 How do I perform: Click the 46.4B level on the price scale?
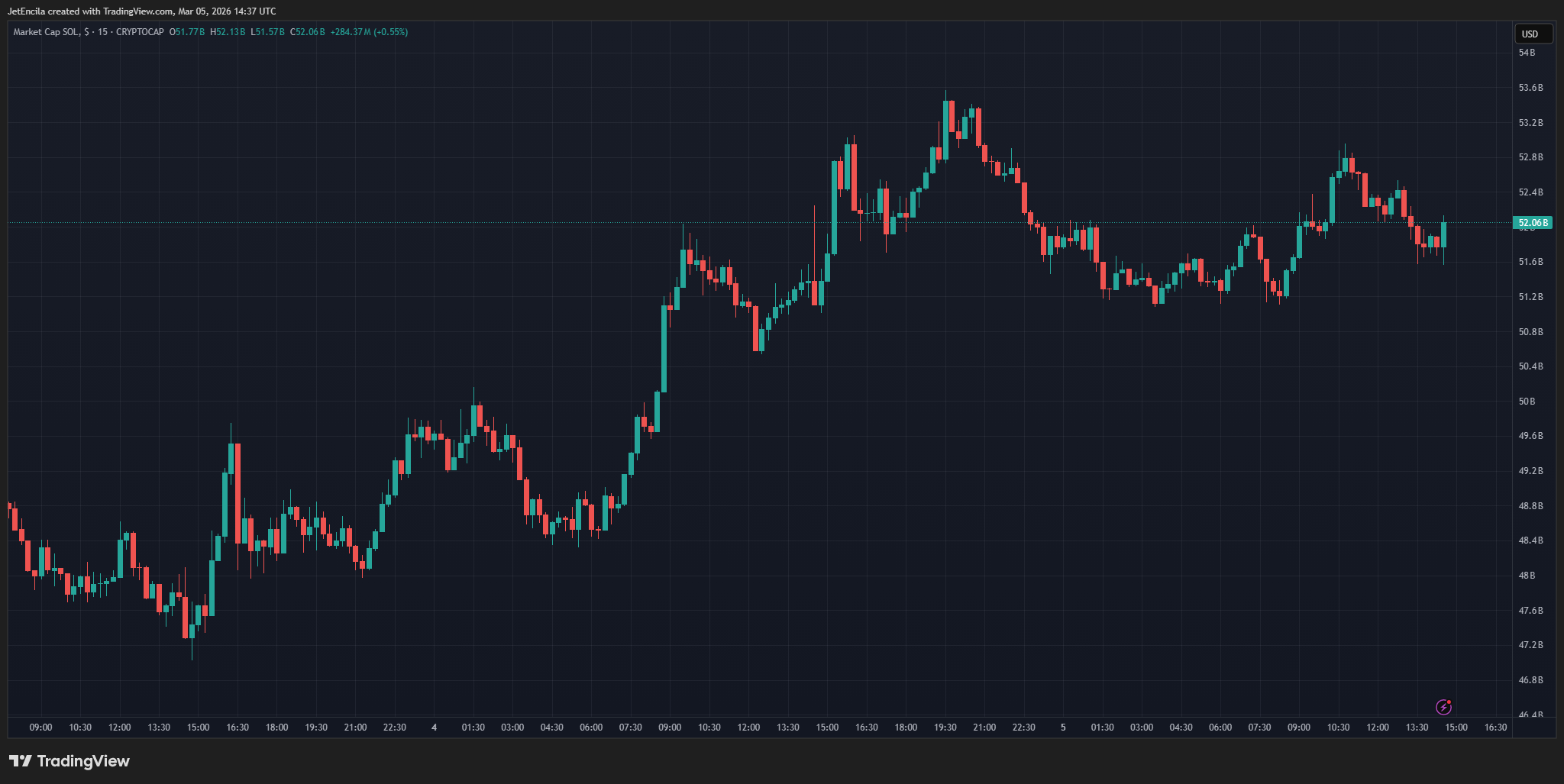tap(1533, 713)
